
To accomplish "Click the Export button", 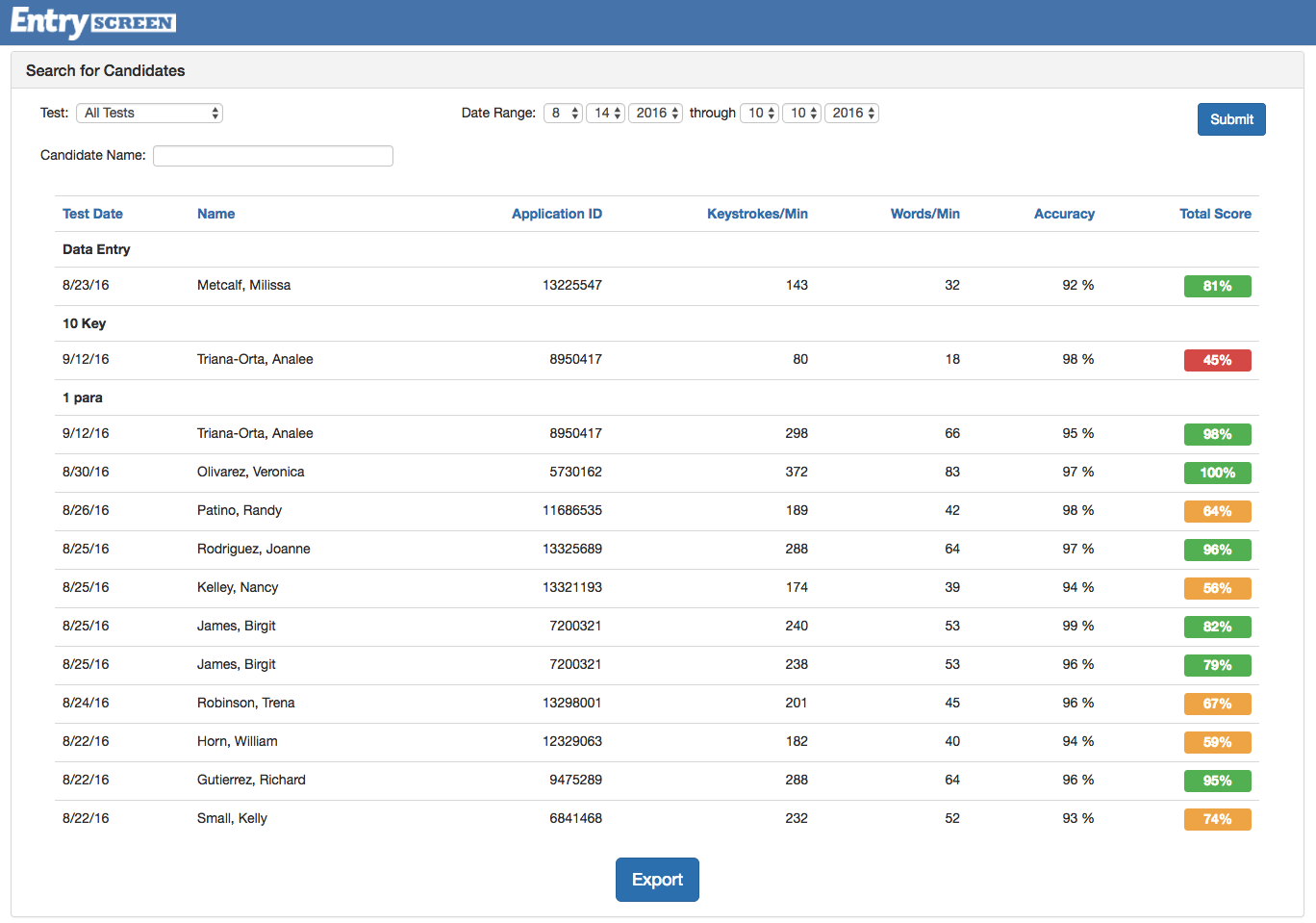I will pyautogui.click(x=657, y=880).
